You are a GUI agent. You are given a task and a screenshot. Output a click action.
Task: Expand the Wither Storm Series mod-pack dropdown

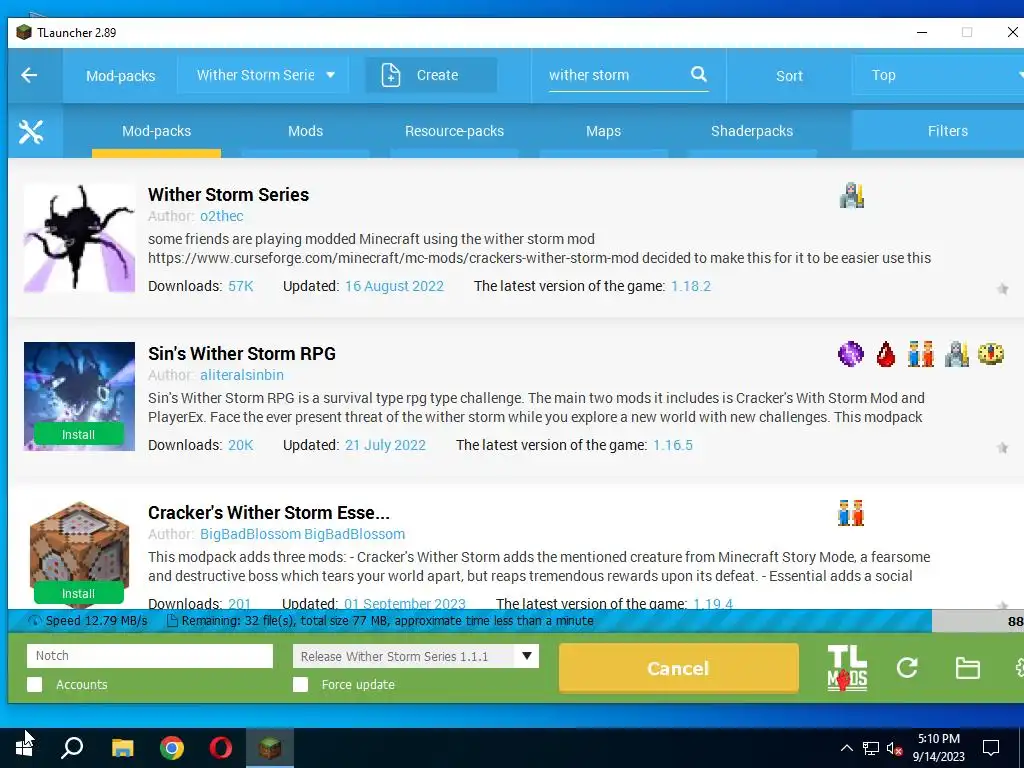click(x=263, y=75)
